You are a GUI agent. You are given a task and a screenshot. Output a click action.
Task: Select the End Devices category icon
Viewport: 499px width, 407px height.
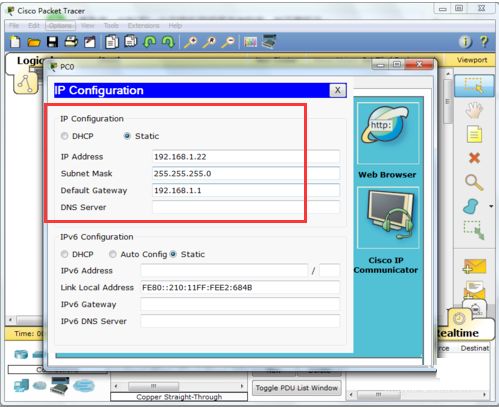click(x=21, y=386)
